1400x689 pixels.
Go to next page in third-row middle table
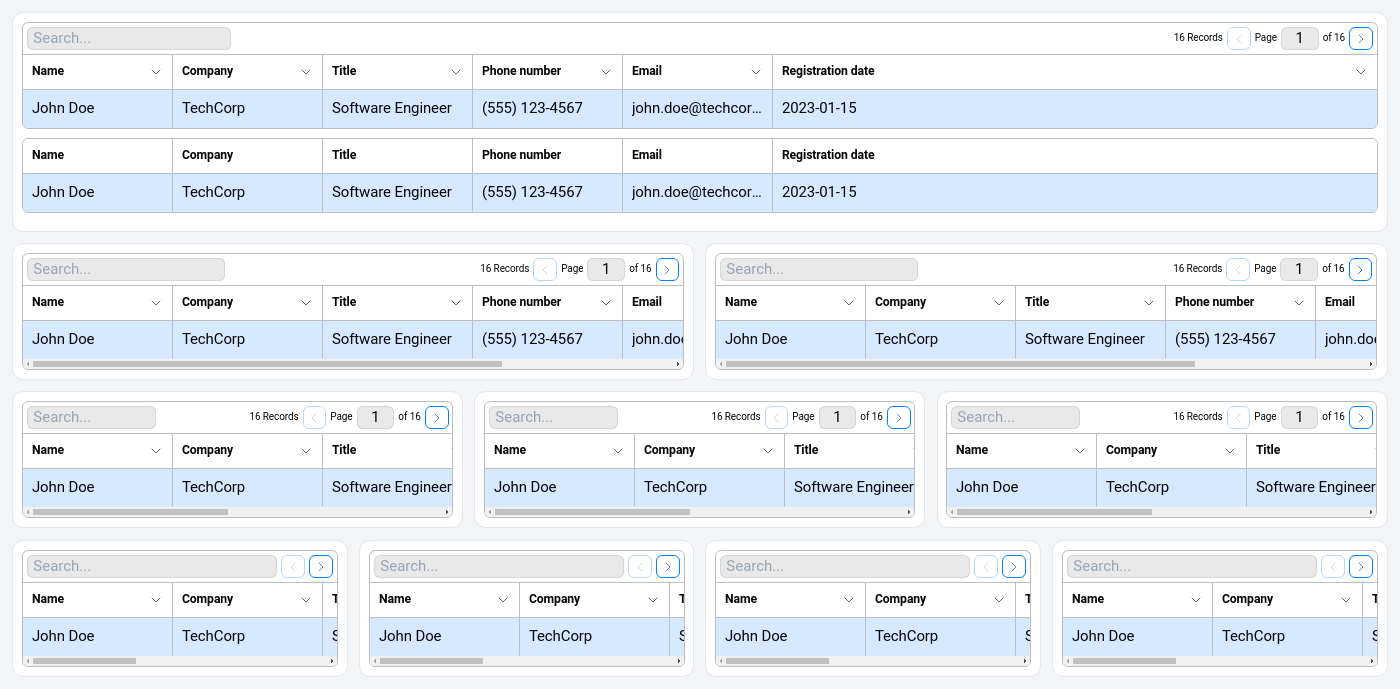(x=898, y=418)
